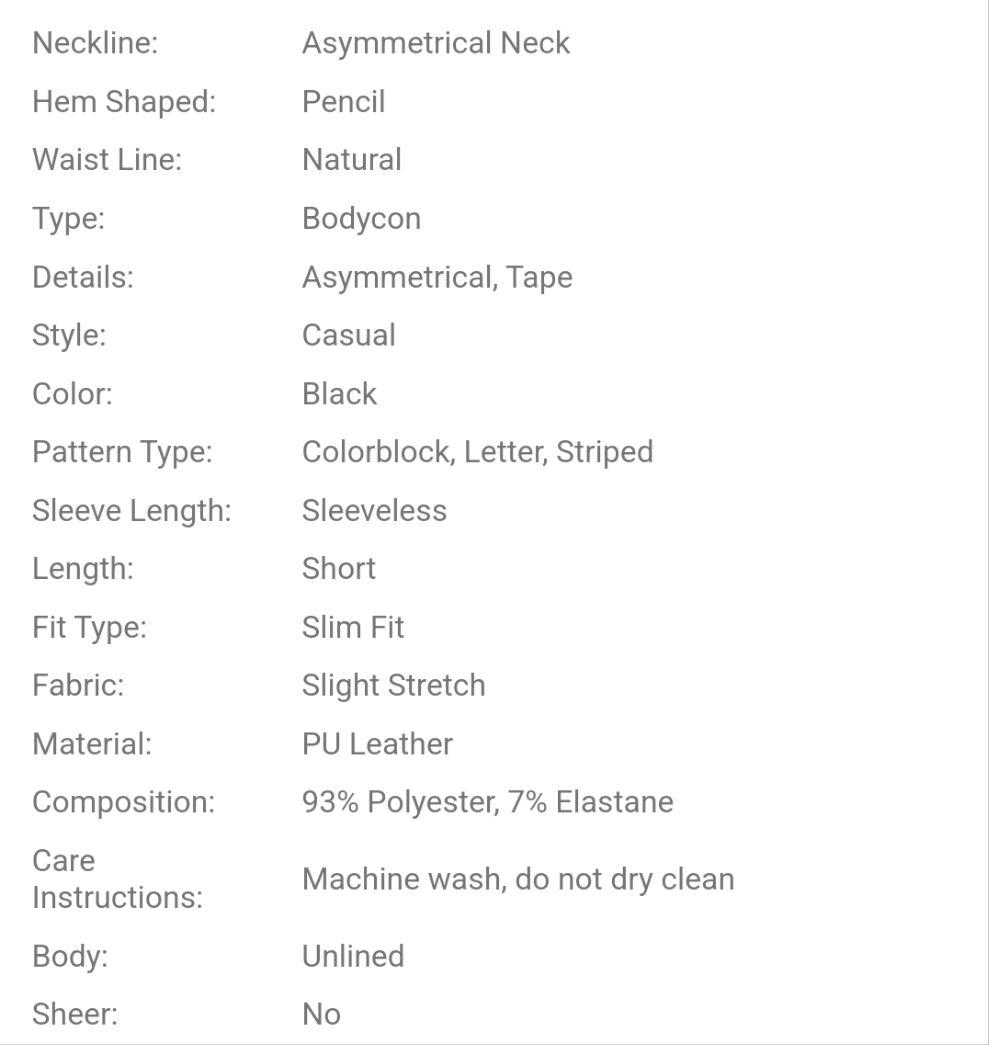Click the Asymmetrical, Tape details value
This screenshot has width=989, height=1045.
click(437, 277)
